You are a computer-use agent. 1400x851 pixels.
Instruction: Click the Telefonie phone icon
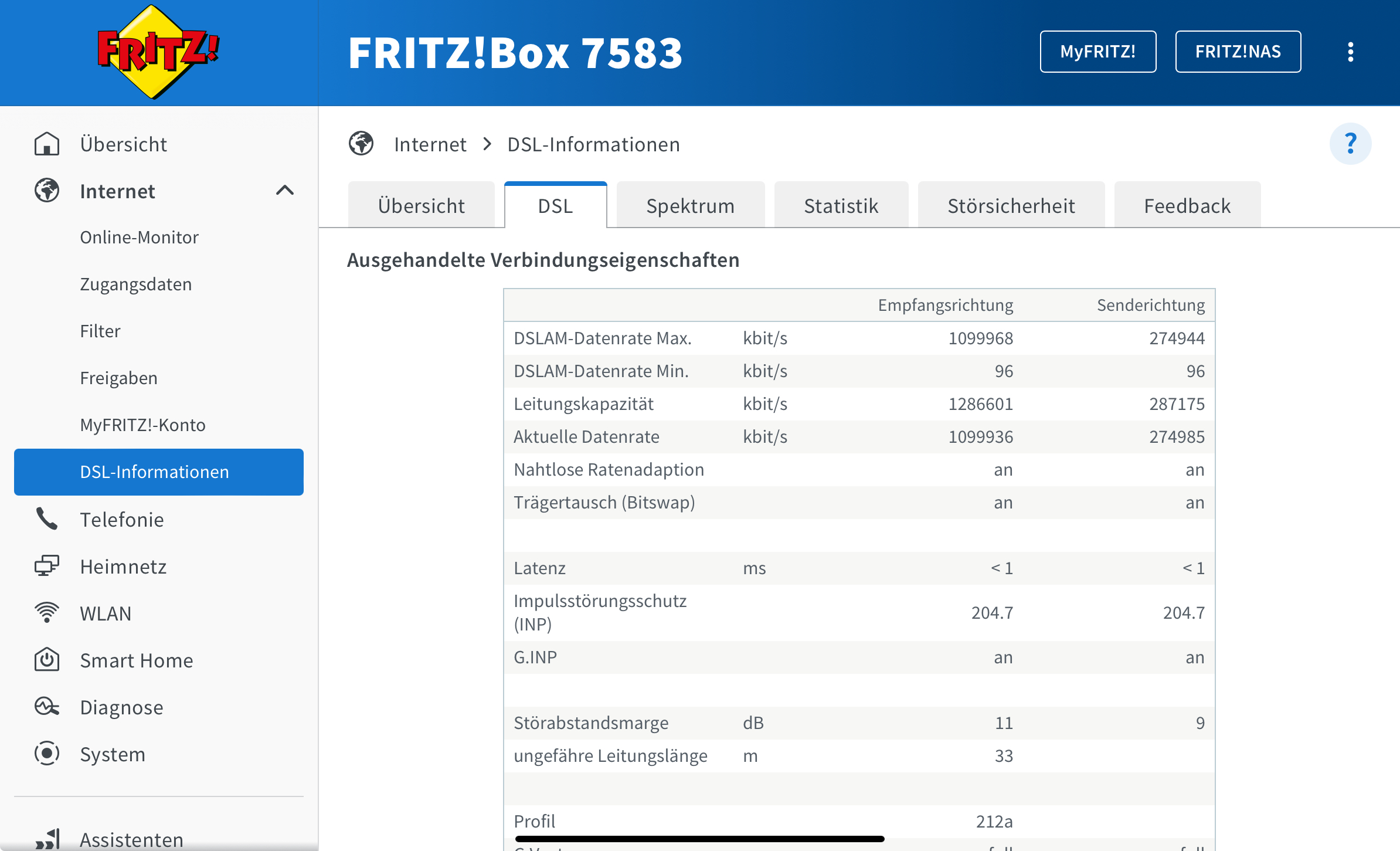point(47,520)
